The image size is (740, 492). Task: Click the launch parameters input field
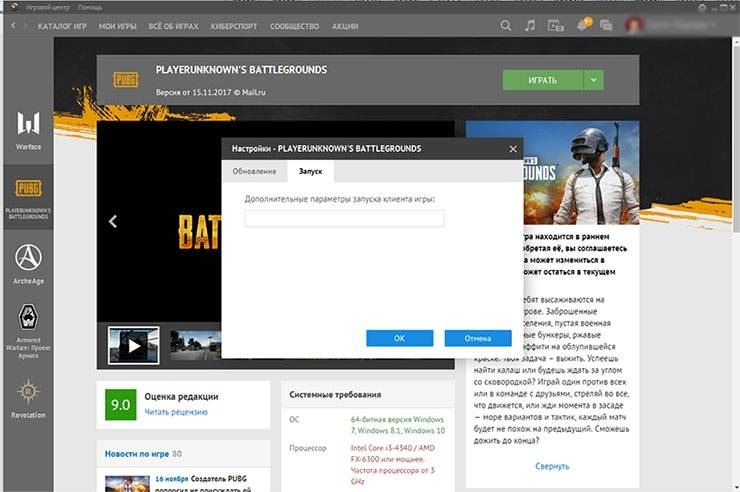(344, 218)
